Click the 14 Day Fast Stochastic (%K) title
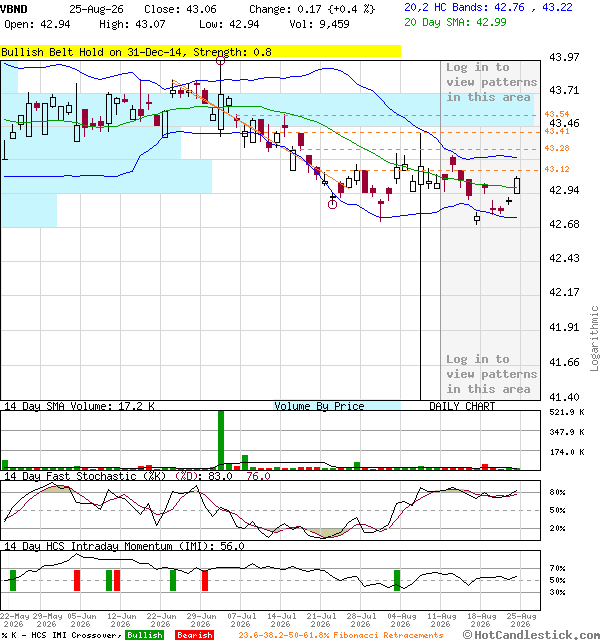The width and height of the screenshot is (600, 640). (x=85, y=476)
